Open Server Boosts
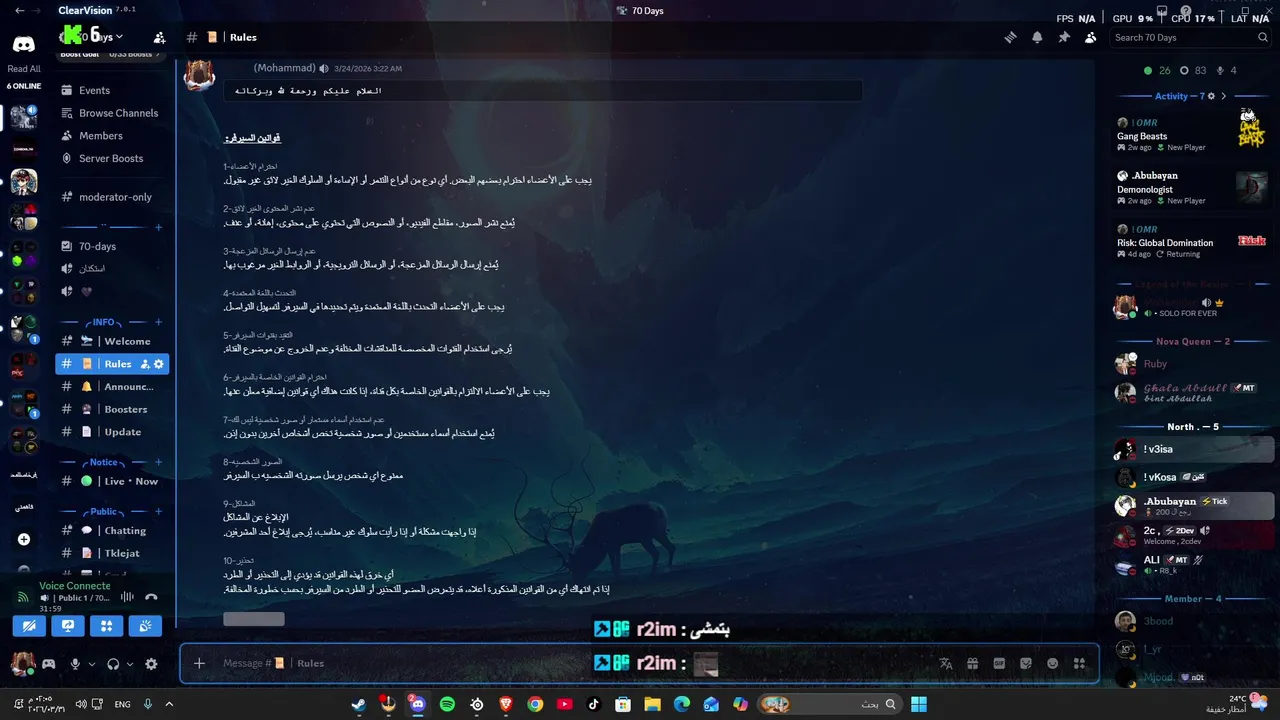The width and height of the screenshot is (1280, 720). [x=112, y=158]
